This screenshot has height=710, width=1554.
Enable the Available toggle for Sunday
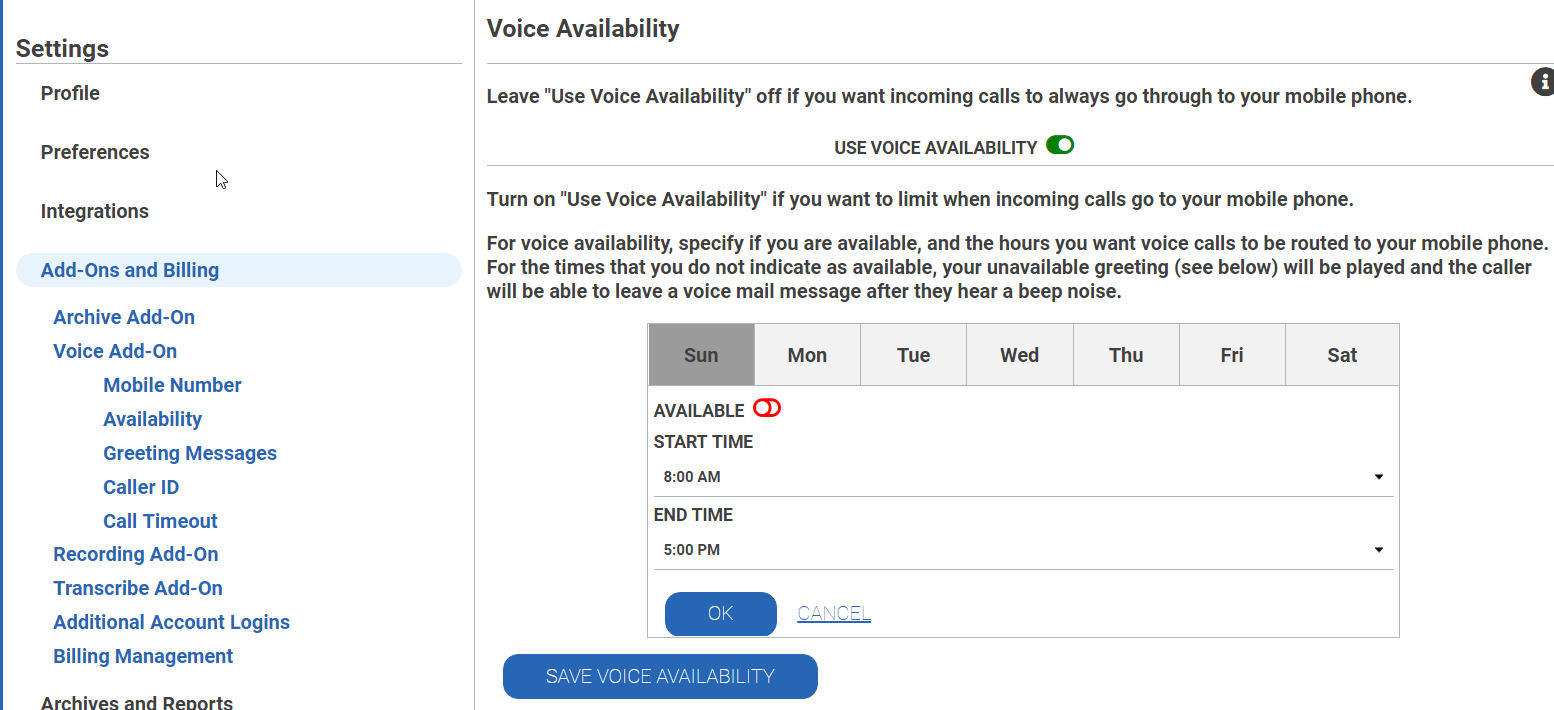[x=767, y=409]
